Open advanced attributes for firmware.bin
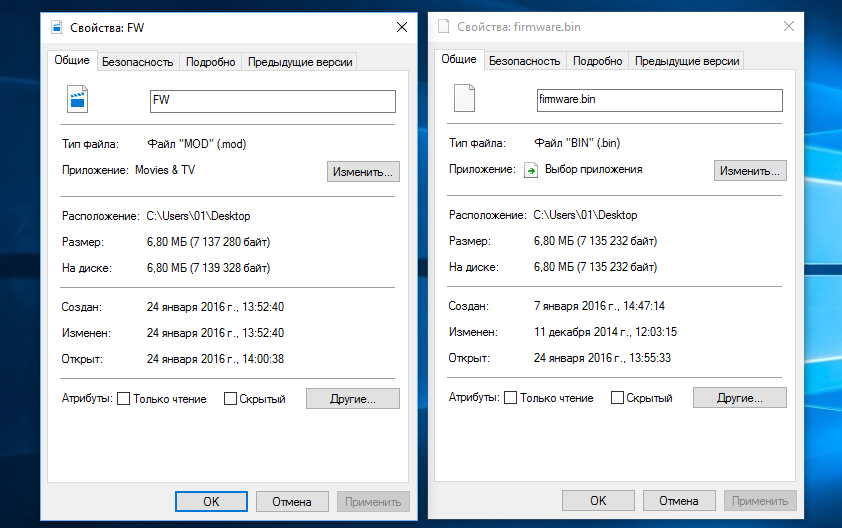Viewport: 842px width, 528px height. (x=740, y=398)
